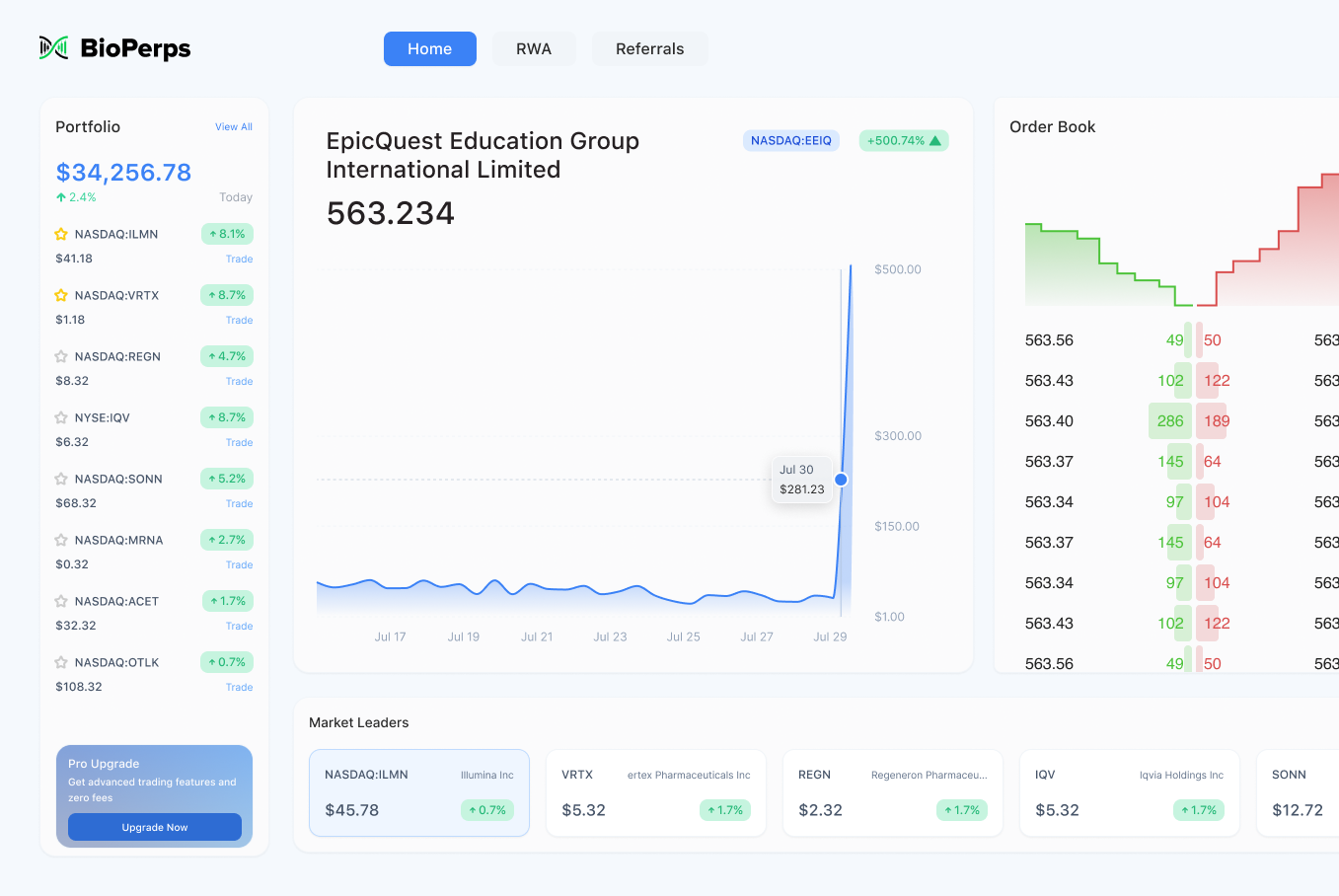Viewport: 1339px width, 896px height.
Task: Click the BioPerps DNA logo icon
Action: [x=53, y=47]
